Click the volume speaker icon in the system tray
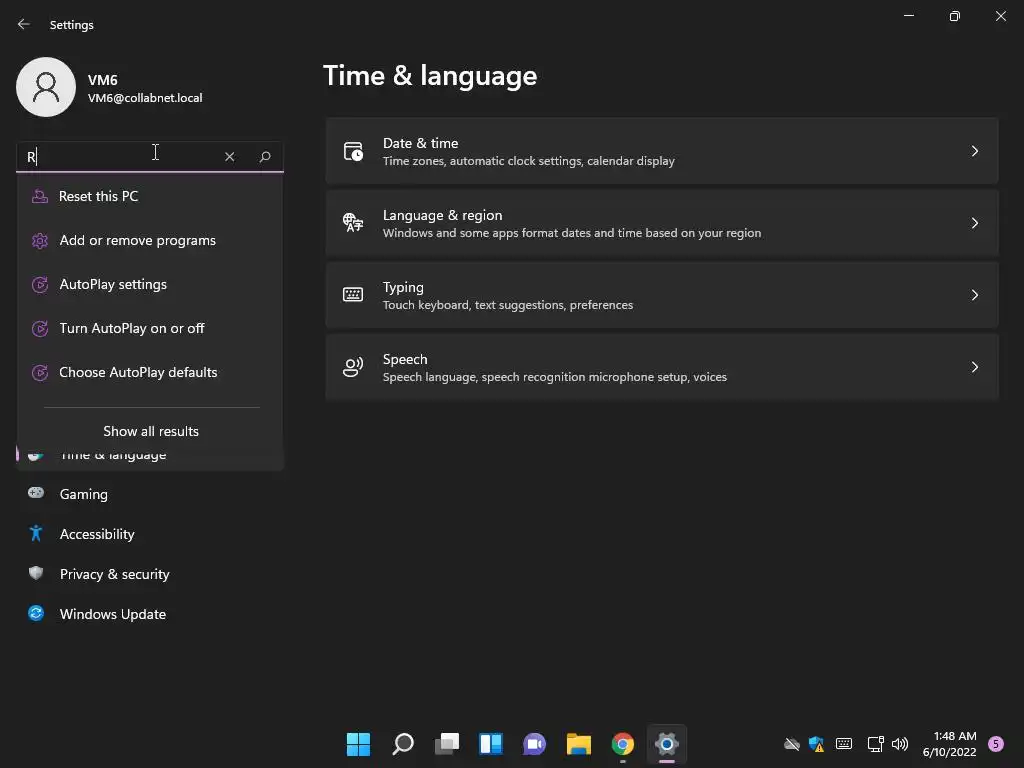Image resolution: width=1024 pixels, height=768 pixels. (900, 744)
